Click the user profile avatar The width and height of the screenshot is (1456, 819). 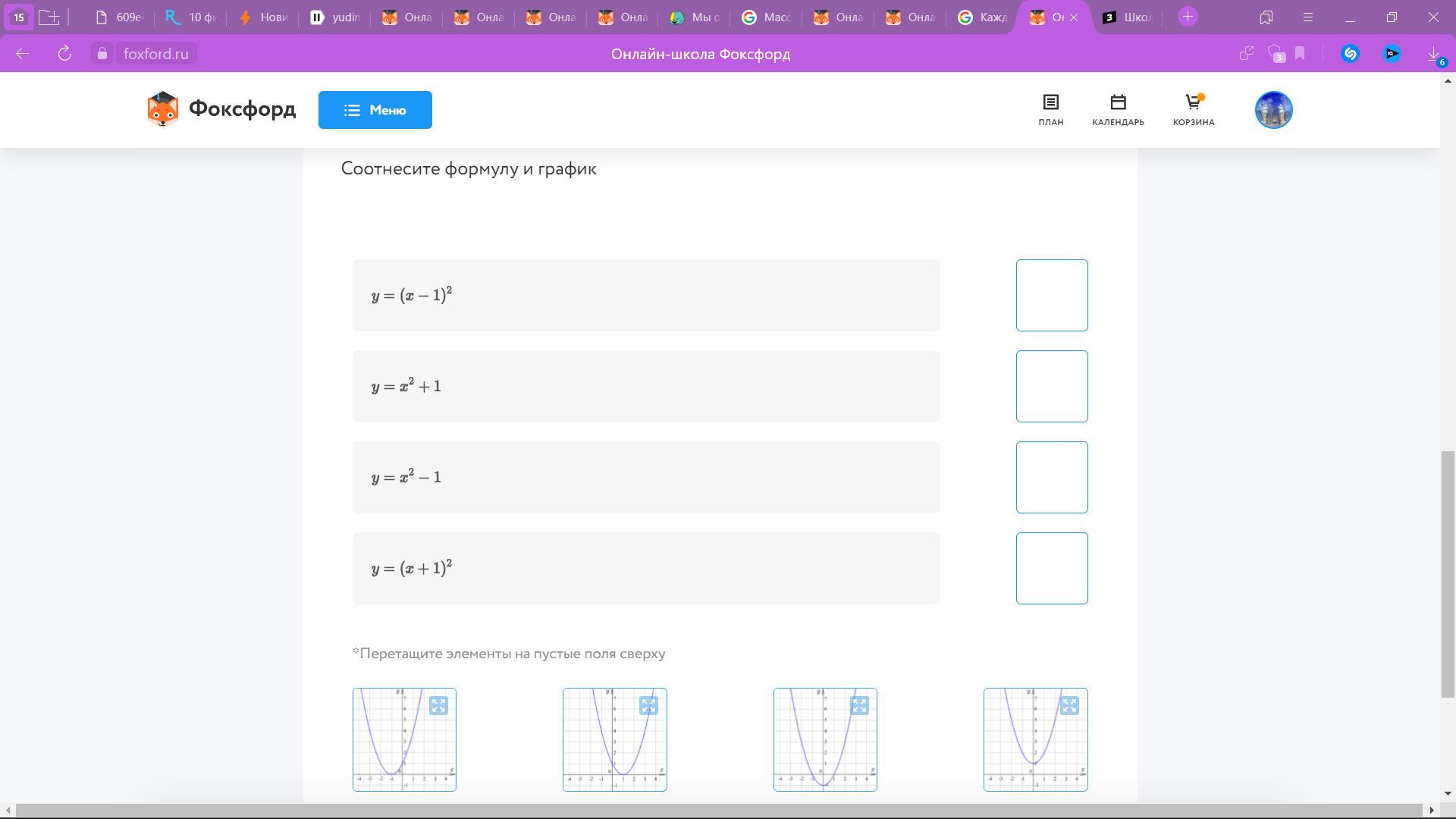[1273, 110]
